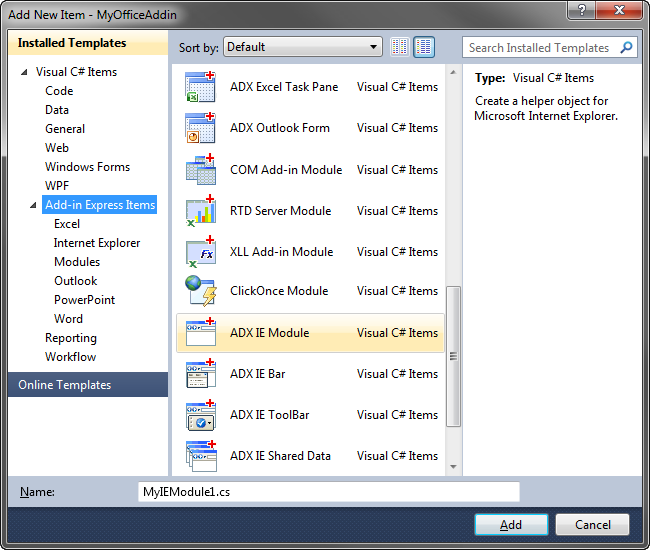Select the 'ClickOnce Module' template name

point(279,291)
